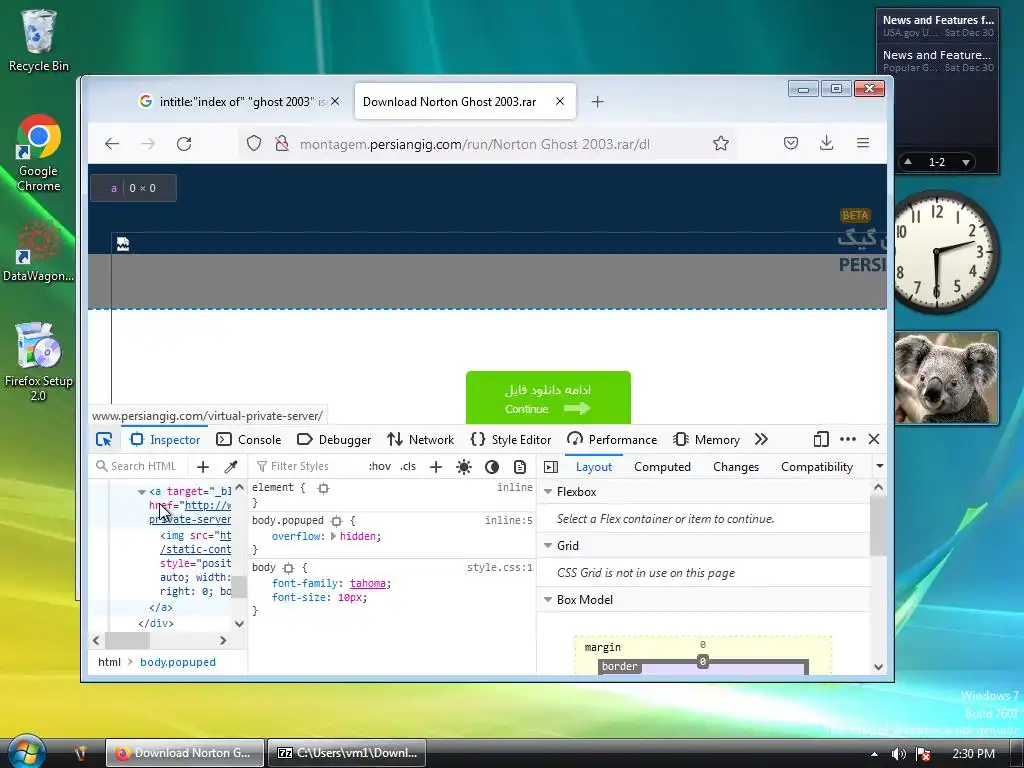The image size is (1024, 768).
Task: Go back in Firefox
Action: (x=112, y=144)
